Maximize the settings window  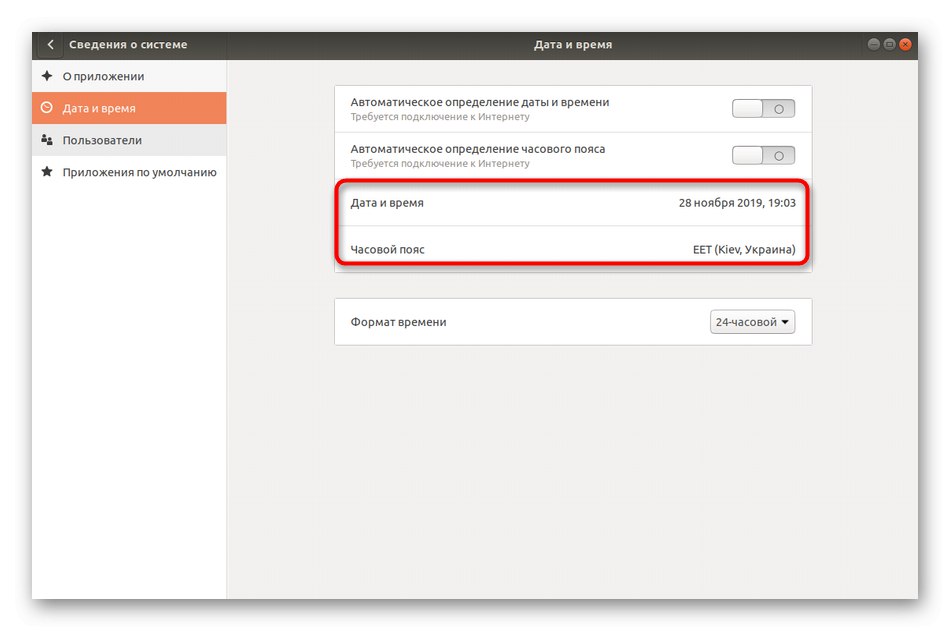click(889, 44)
